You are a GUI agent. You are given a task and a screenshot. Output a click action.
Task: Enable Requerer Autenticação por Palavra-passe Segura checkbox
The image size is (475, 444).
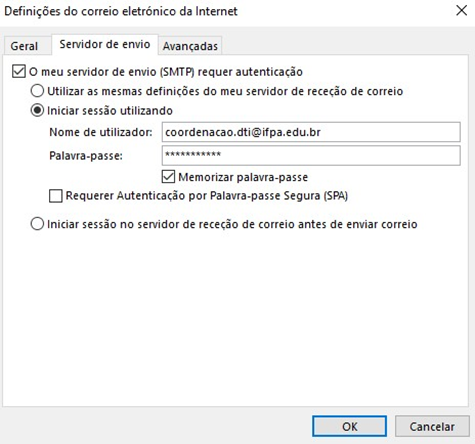click(56, 196)
